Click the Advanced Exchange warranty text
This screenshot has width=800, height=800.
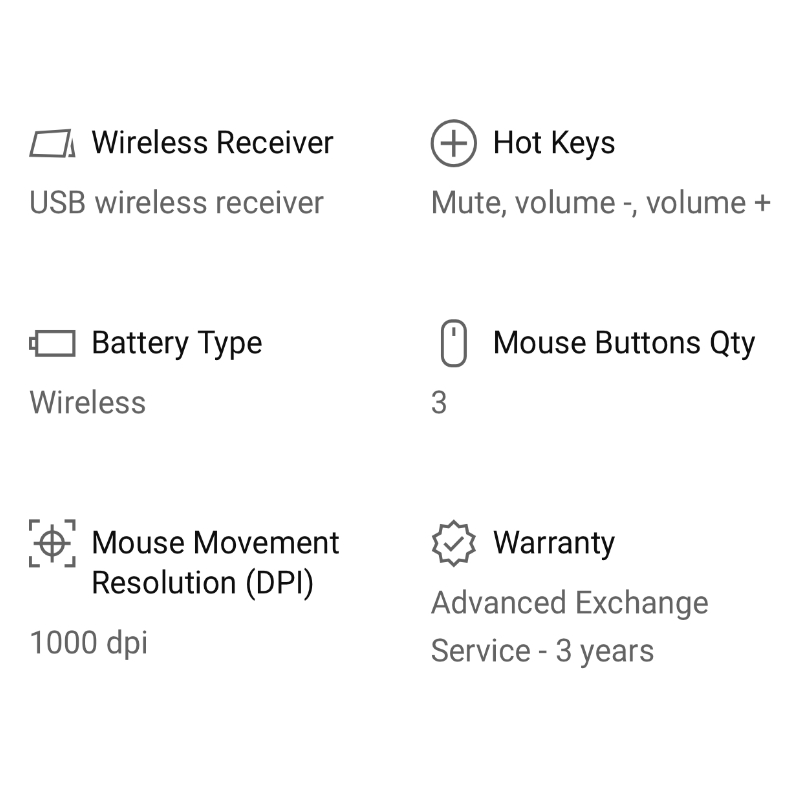click(x=569, y=603)
